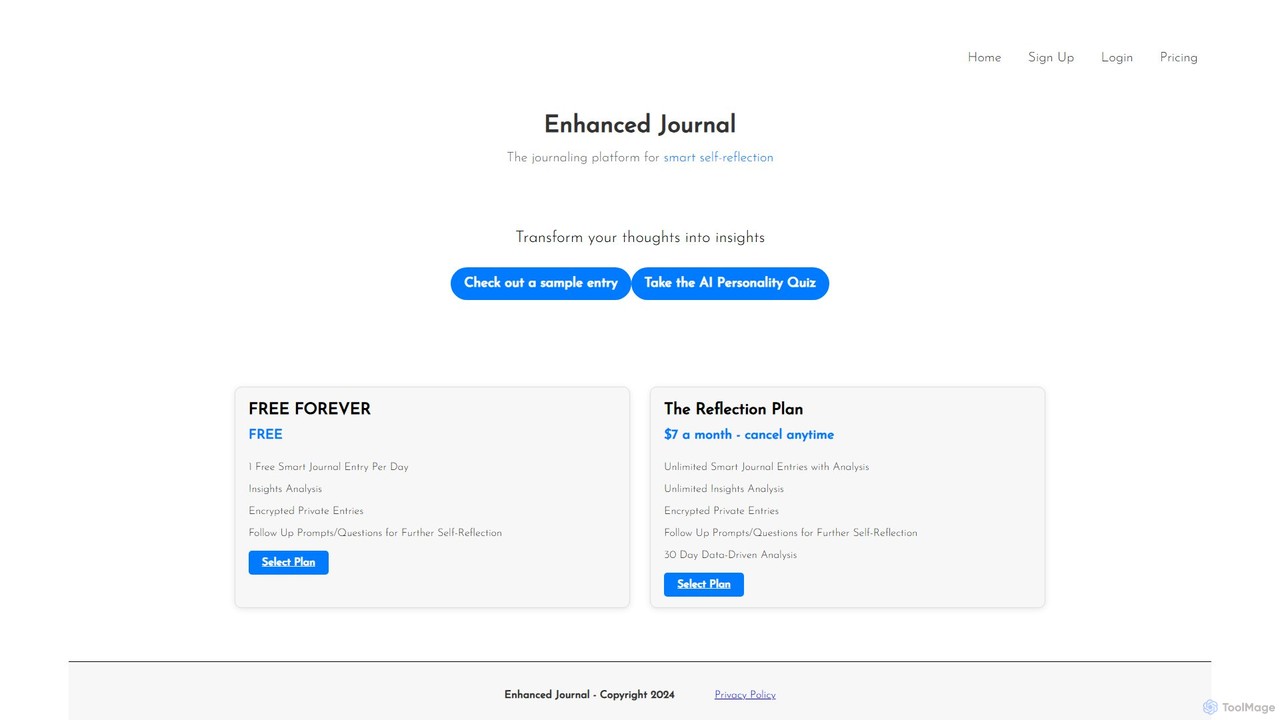
Task: Click 'Unlimited Insights Analysis' feature
Action: tap(724, 489)
